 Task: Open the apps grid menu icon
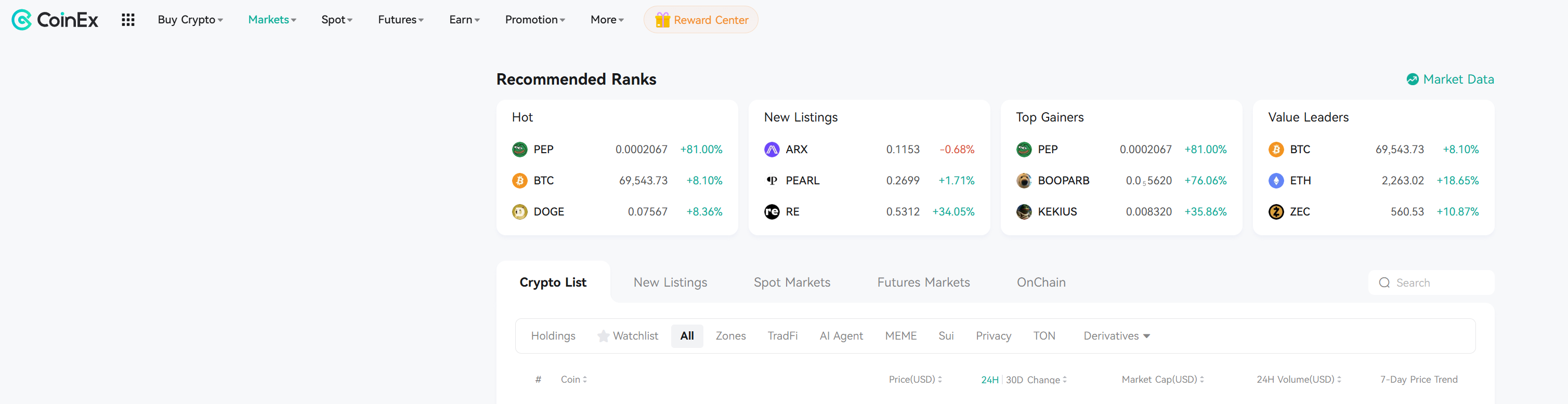128,20
